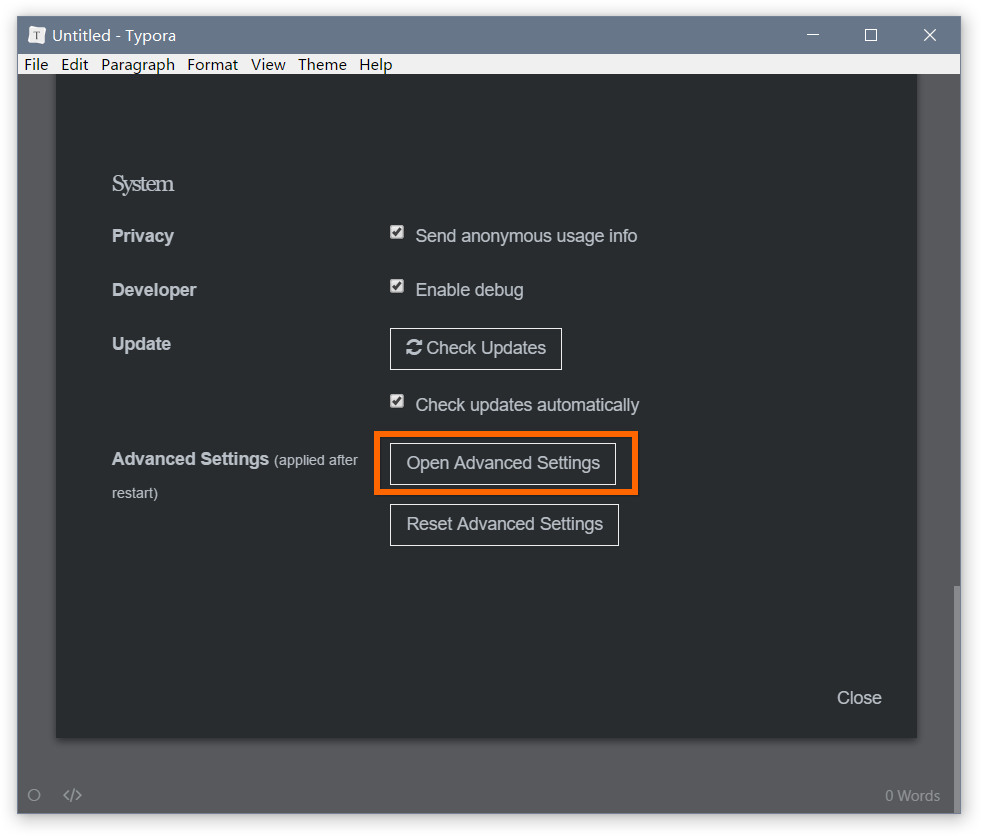981x836 pixels.
Task: Open the Theme menu
Action: (322, 64)
